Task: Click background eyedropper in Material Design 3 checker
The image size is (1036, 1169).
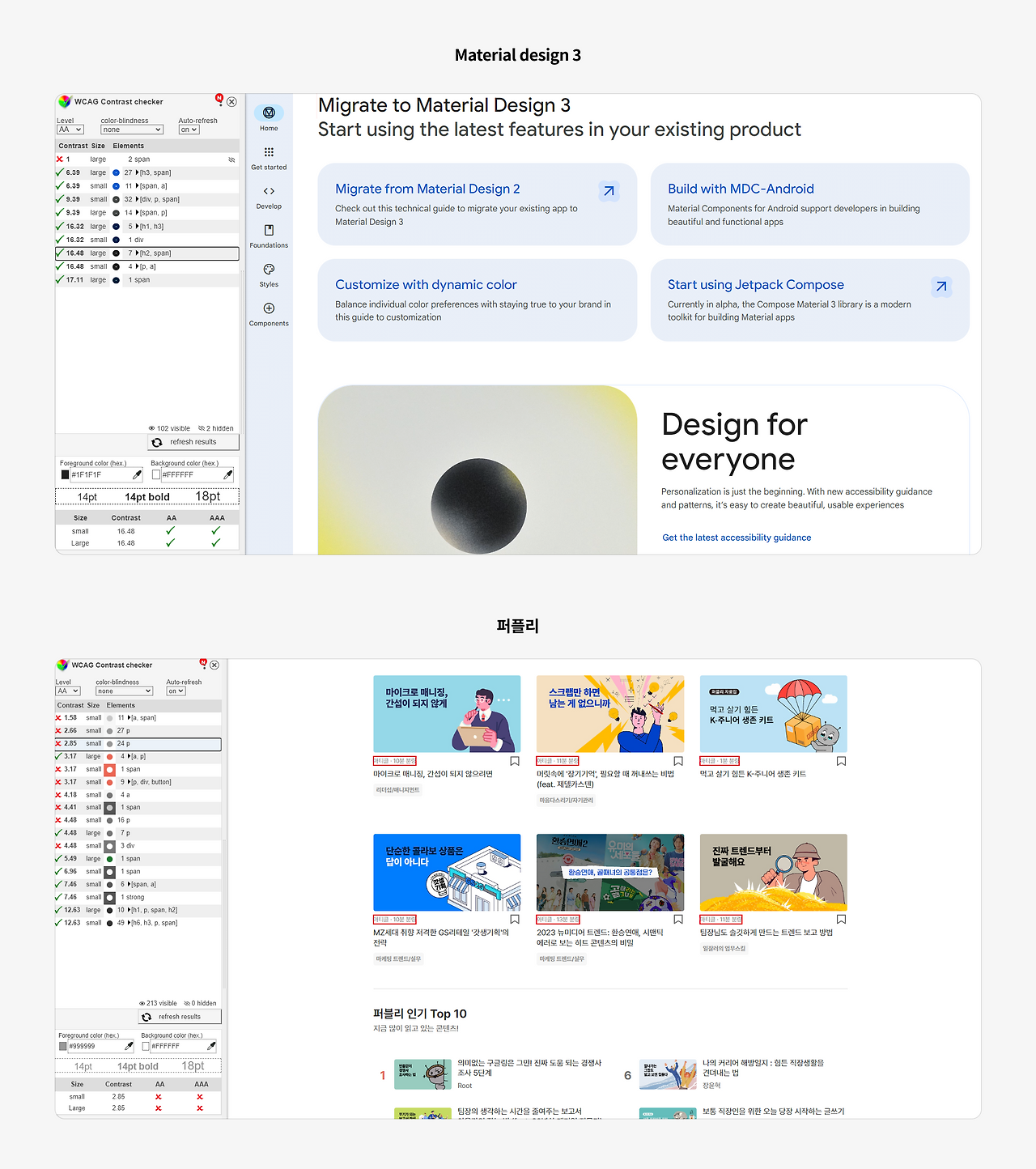Action: click(x=228, y=475)
